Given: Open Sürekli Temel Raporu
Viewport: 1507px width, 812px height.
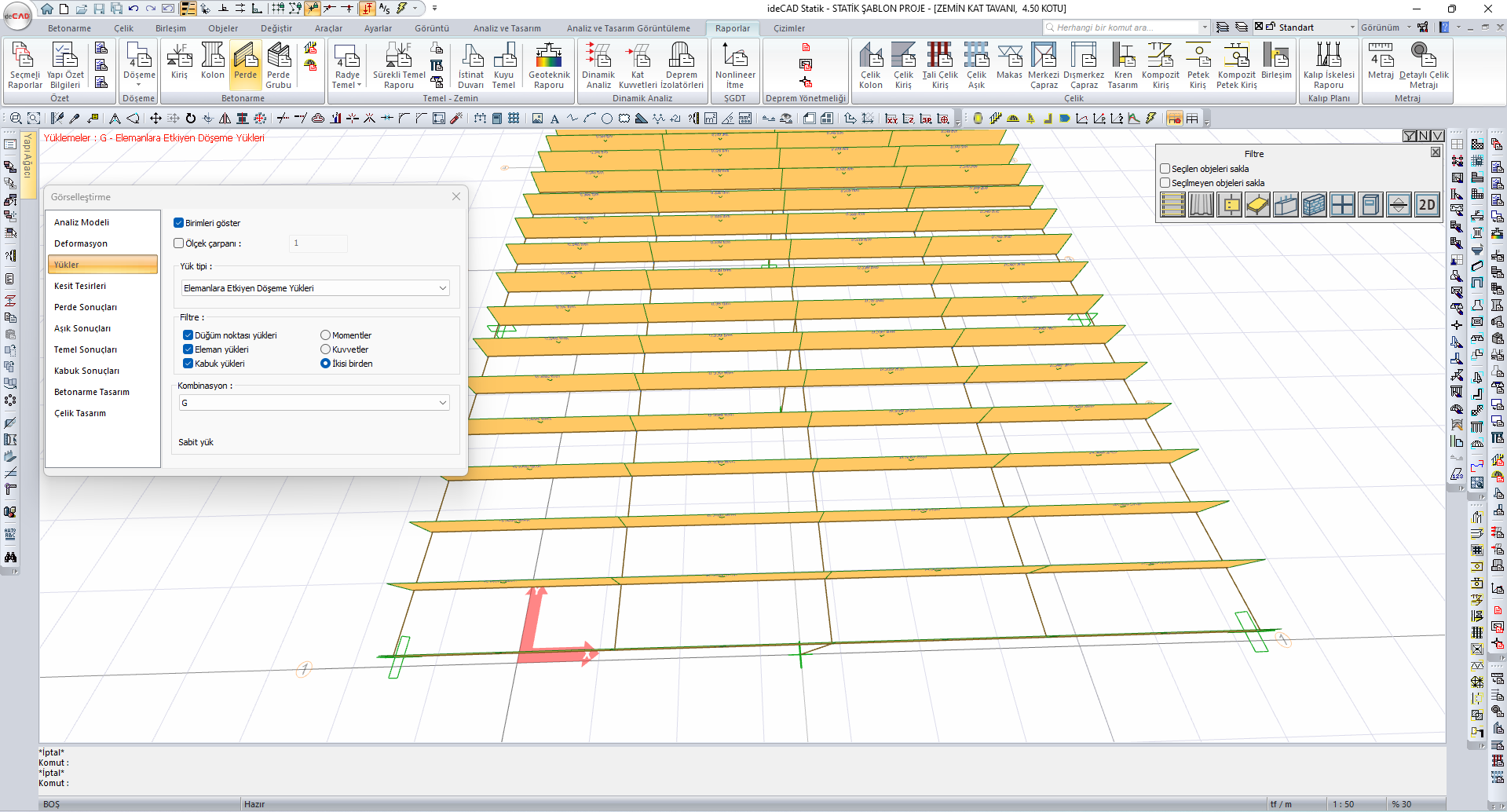Looking at the screenshot, I should [399, 65].
